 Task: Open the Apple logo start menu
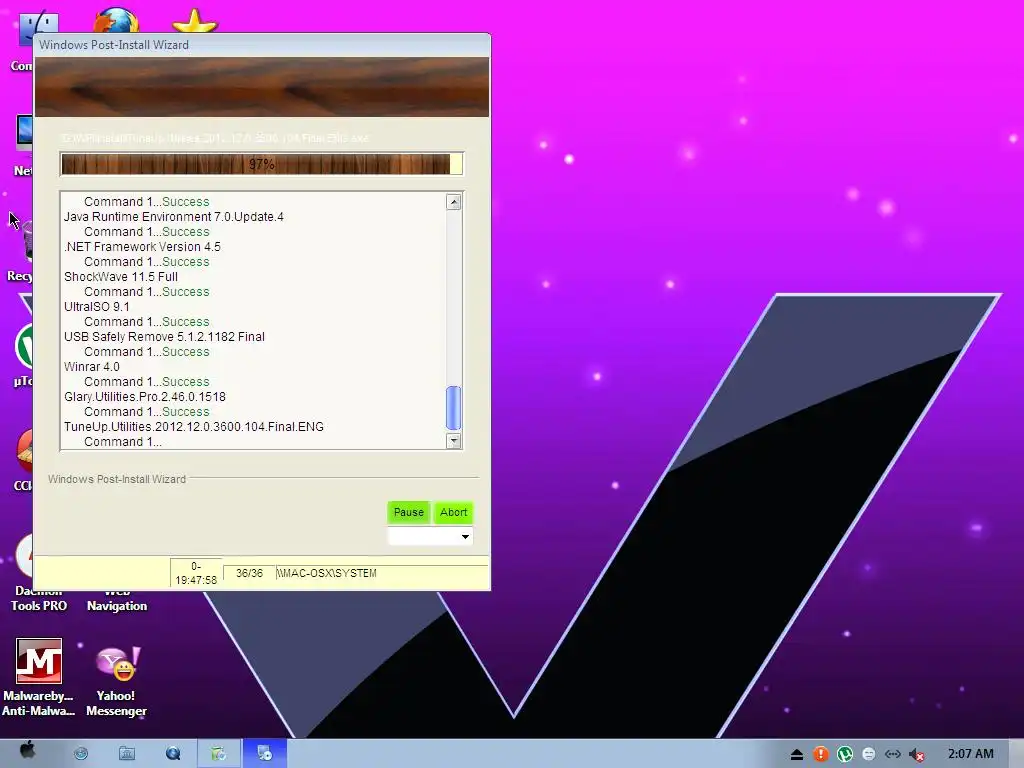tap(27, 750)
